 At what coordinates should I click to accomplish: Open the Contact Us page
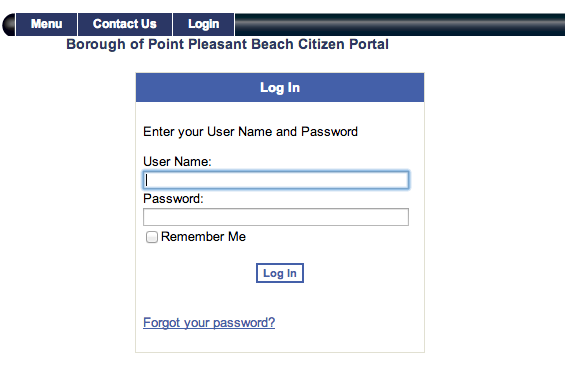click(x=125, y=24)
